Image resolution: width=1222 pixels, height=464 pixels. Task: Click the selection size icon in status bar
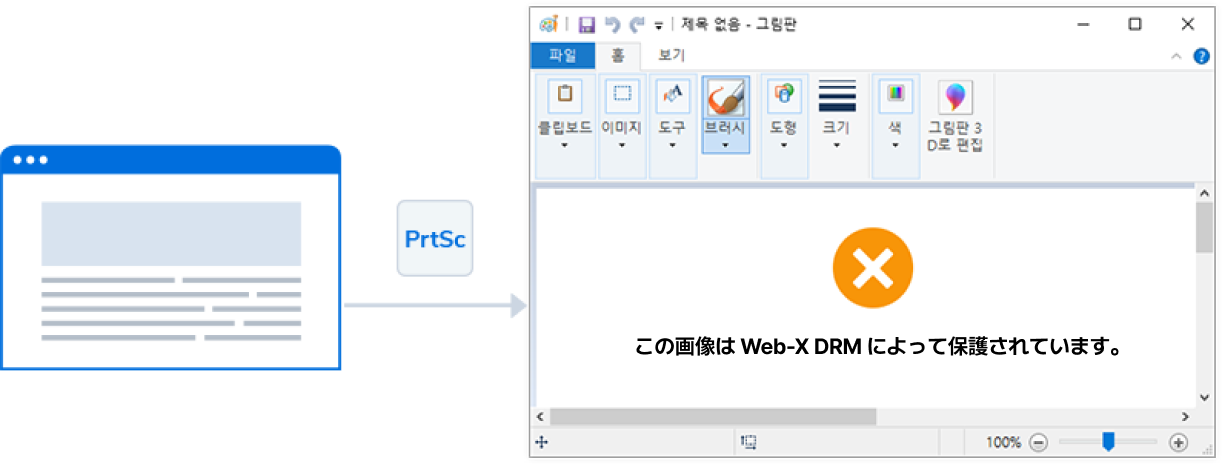(x=748, y=442)
